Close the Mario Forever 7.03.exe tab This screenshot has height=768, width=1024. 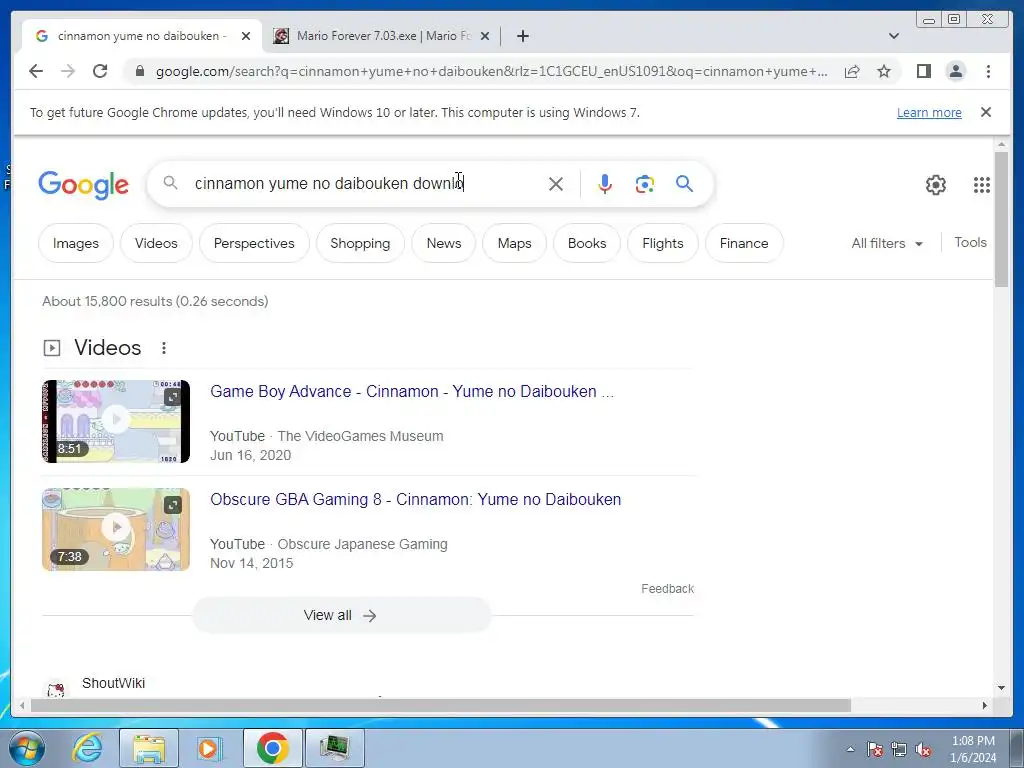485,36
